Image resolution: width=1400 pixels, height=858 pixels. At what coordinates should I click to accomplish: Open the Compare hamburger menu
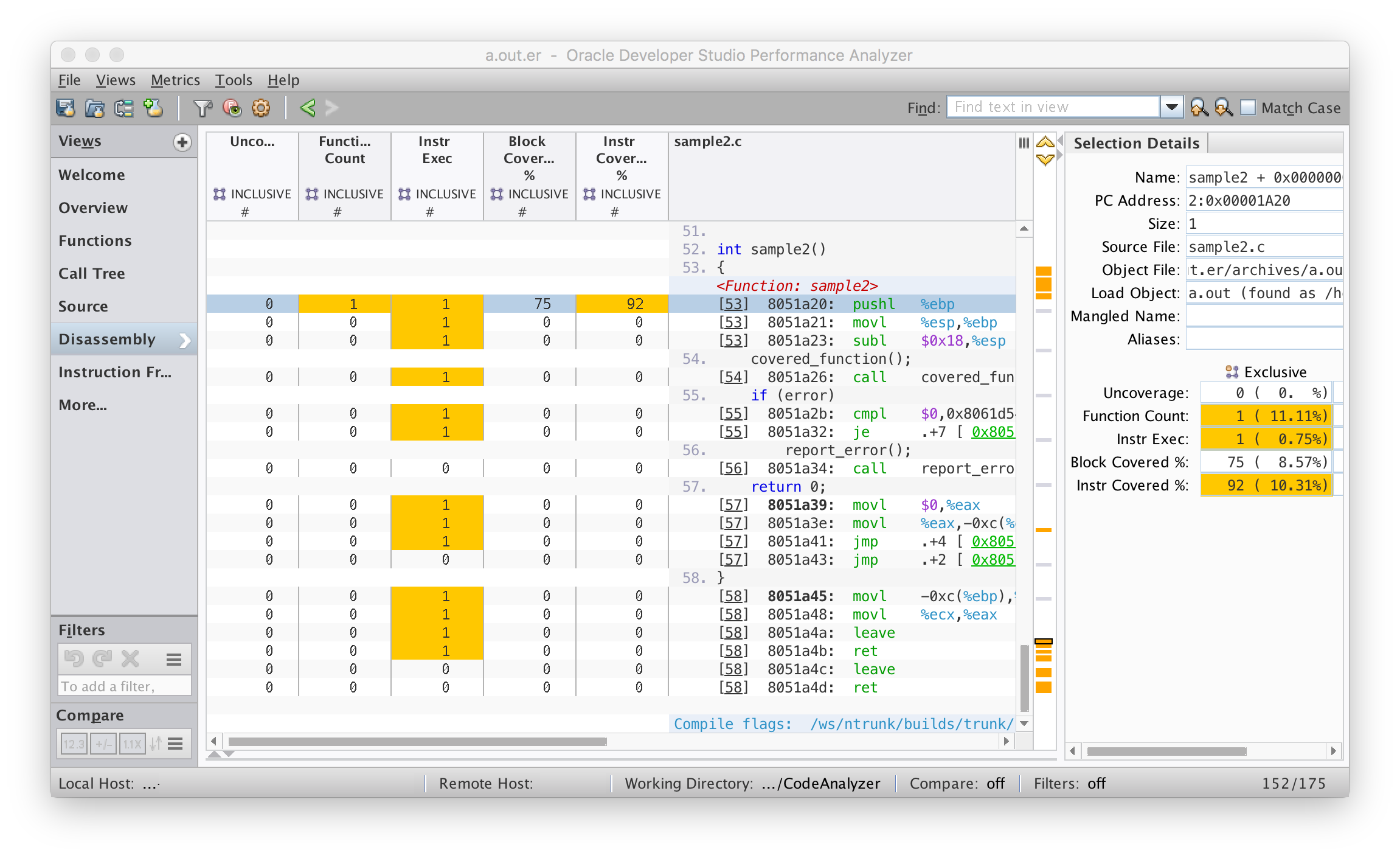click(x=175, y=744)
